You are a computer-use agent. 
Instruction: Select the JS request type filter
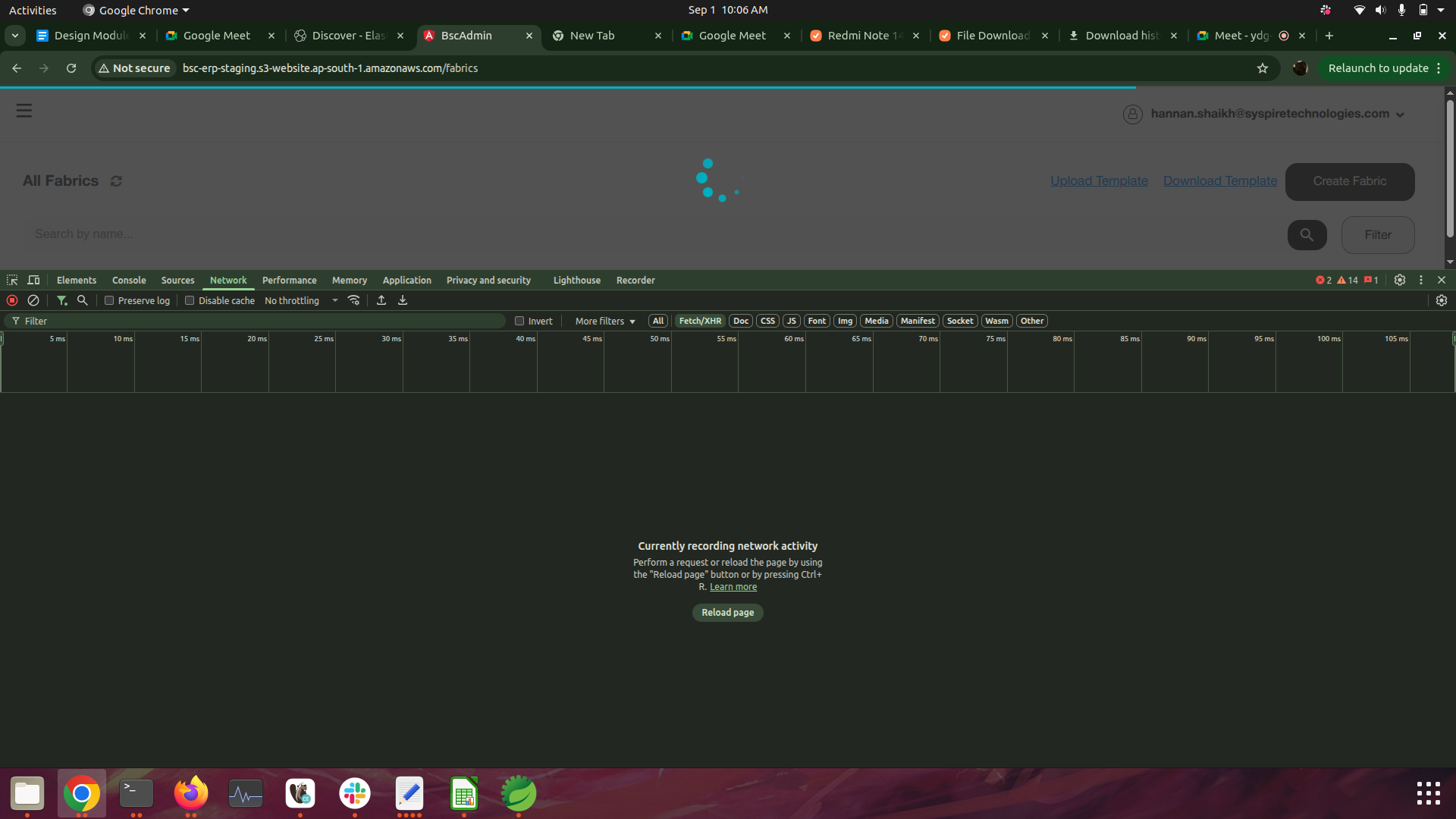click(x=792, y=321)
